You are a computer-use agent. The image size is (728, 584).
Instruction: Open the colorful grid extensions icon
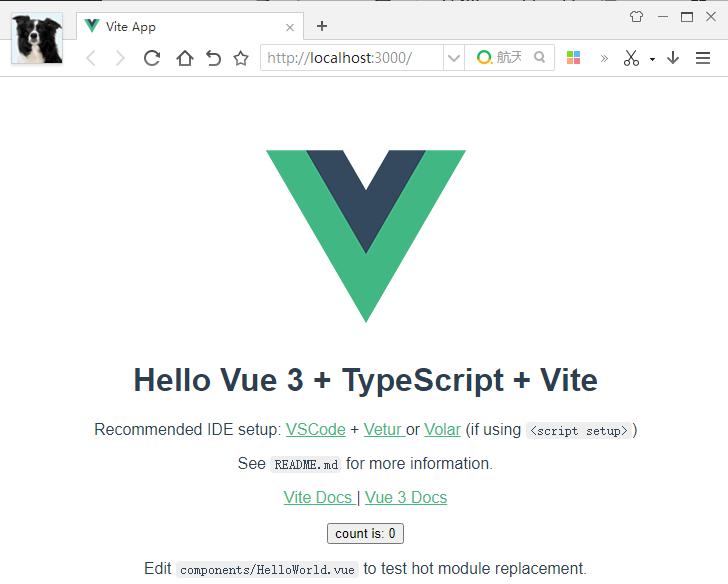click(573, 58)
